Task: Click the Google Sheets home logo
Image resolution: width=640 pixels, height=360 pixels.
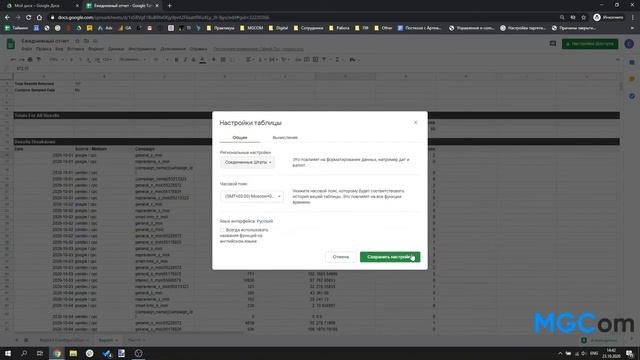Action: coord(11,44)
